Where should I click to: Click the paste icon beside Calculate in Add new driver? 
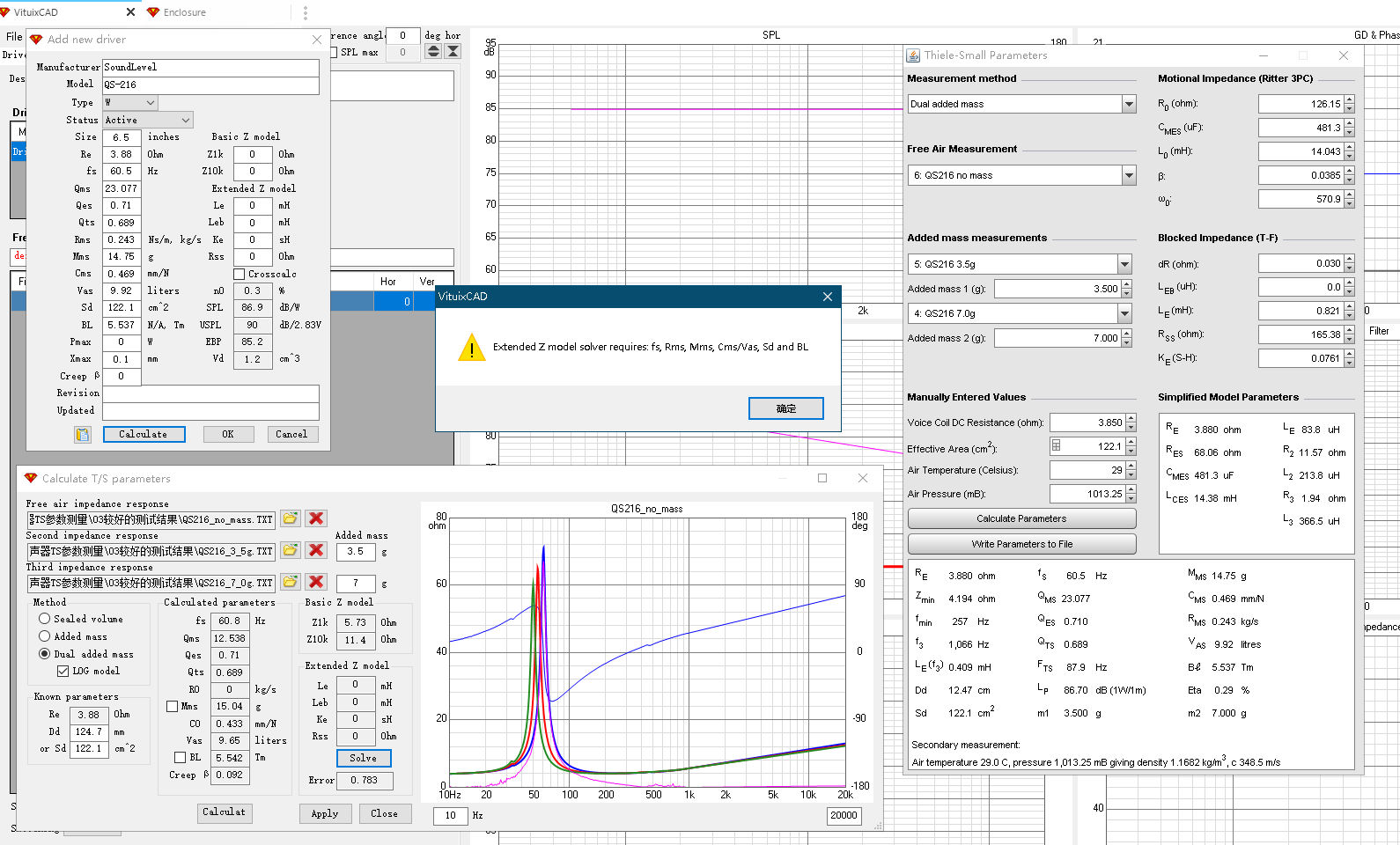pos(83,435)
